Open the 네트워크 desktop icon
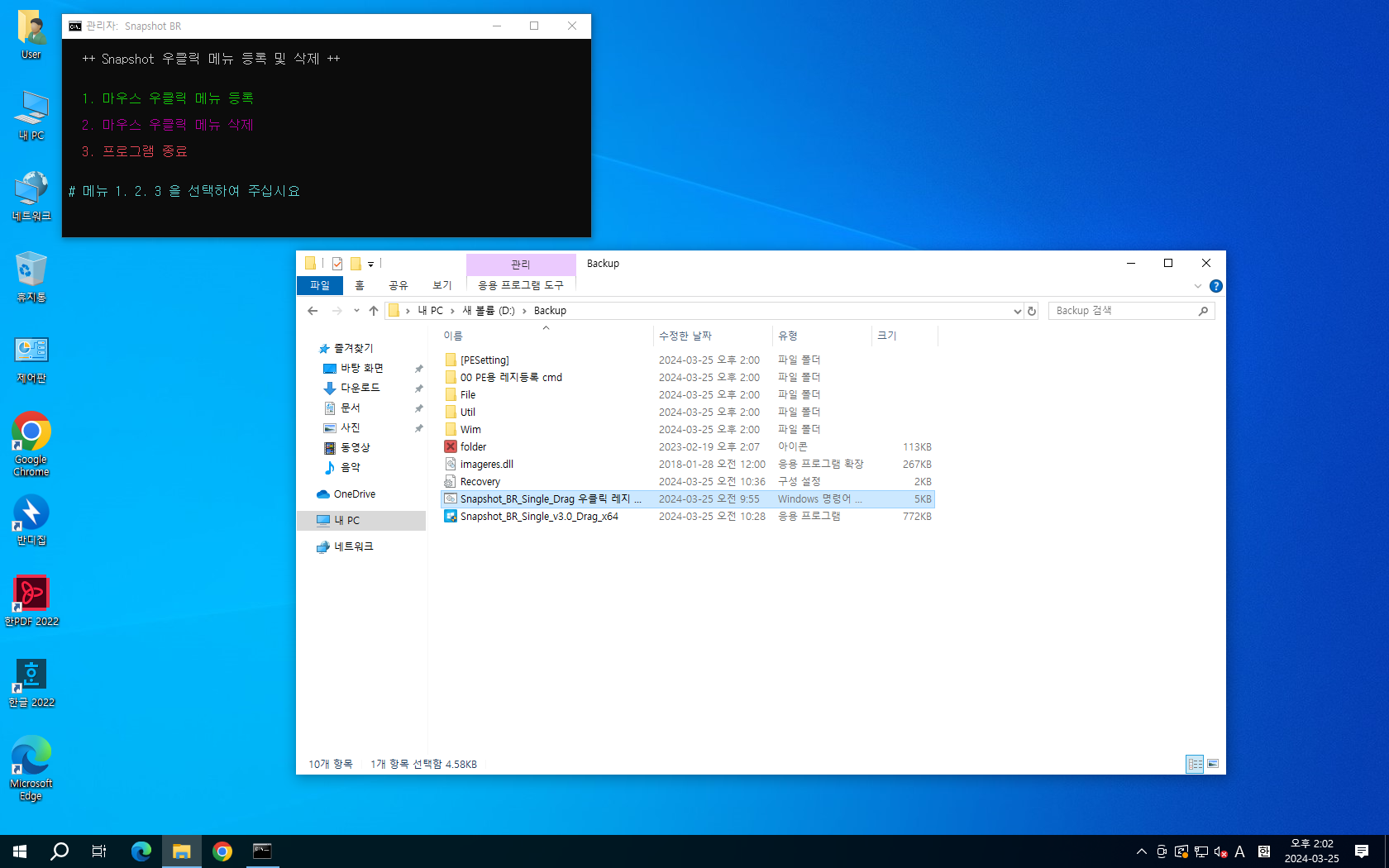Screen dimensions: 1389x868 [31, 197]
